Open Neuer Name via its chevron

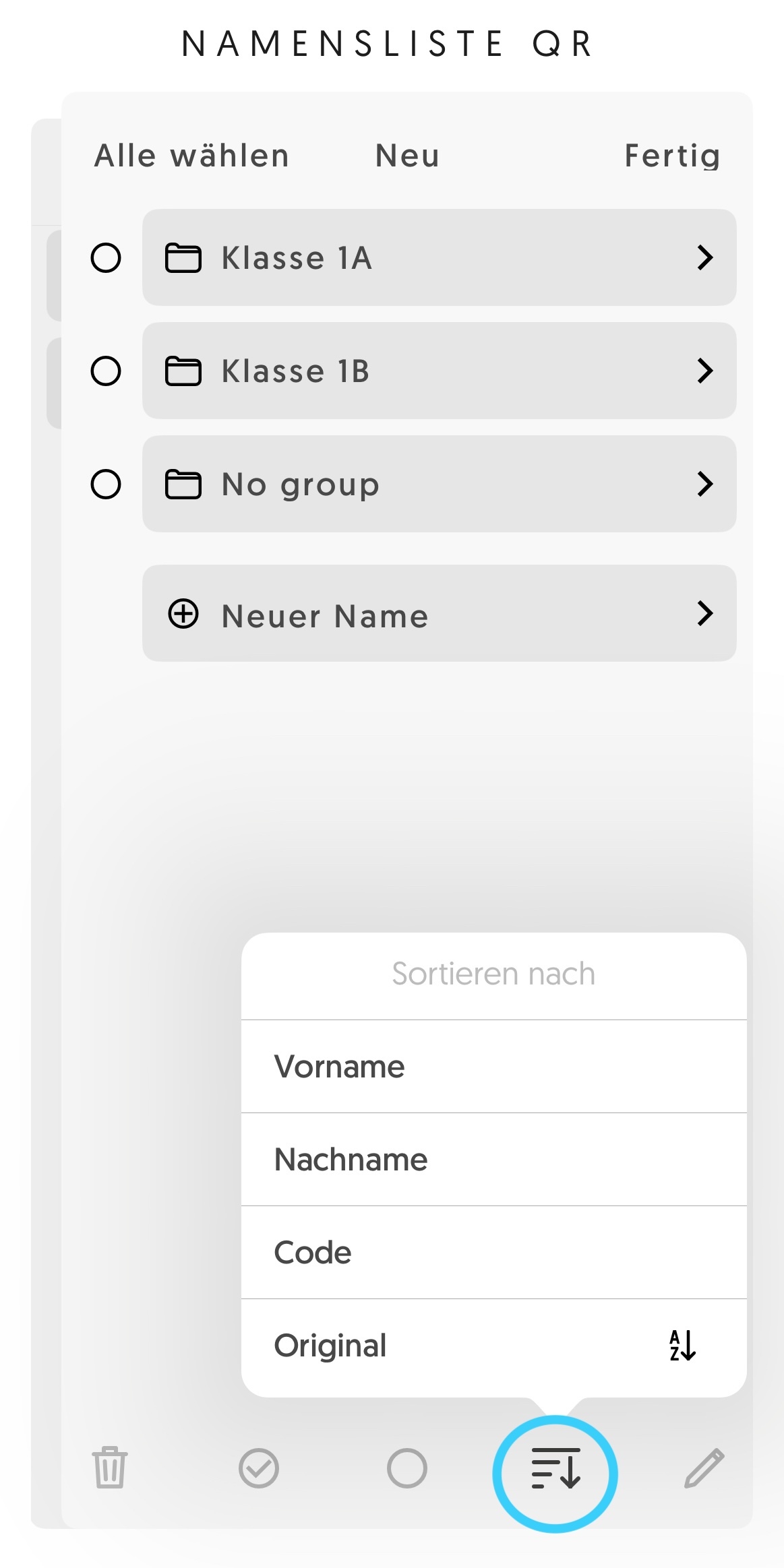click(x=705, y=613)
